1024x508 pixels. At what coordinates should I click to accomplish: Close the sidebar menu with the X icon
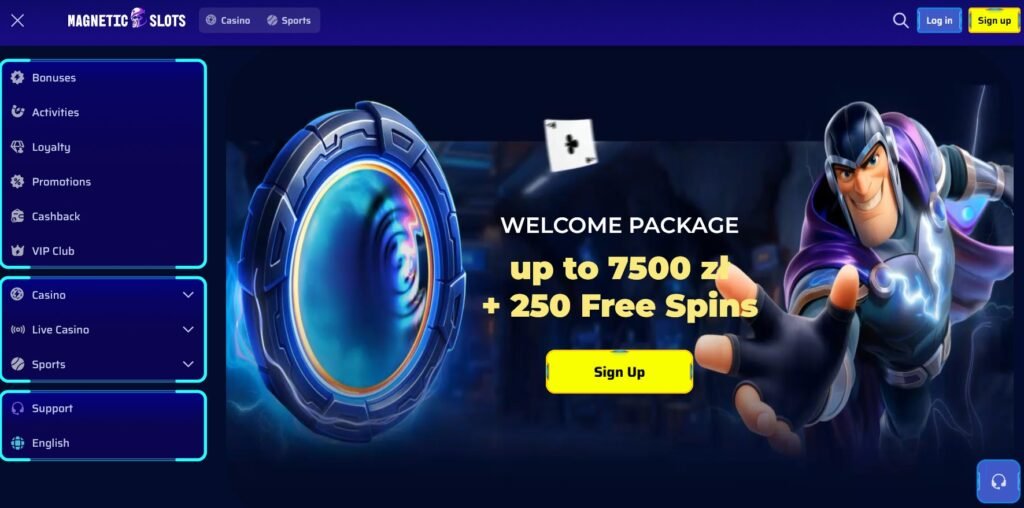(18, 20)
